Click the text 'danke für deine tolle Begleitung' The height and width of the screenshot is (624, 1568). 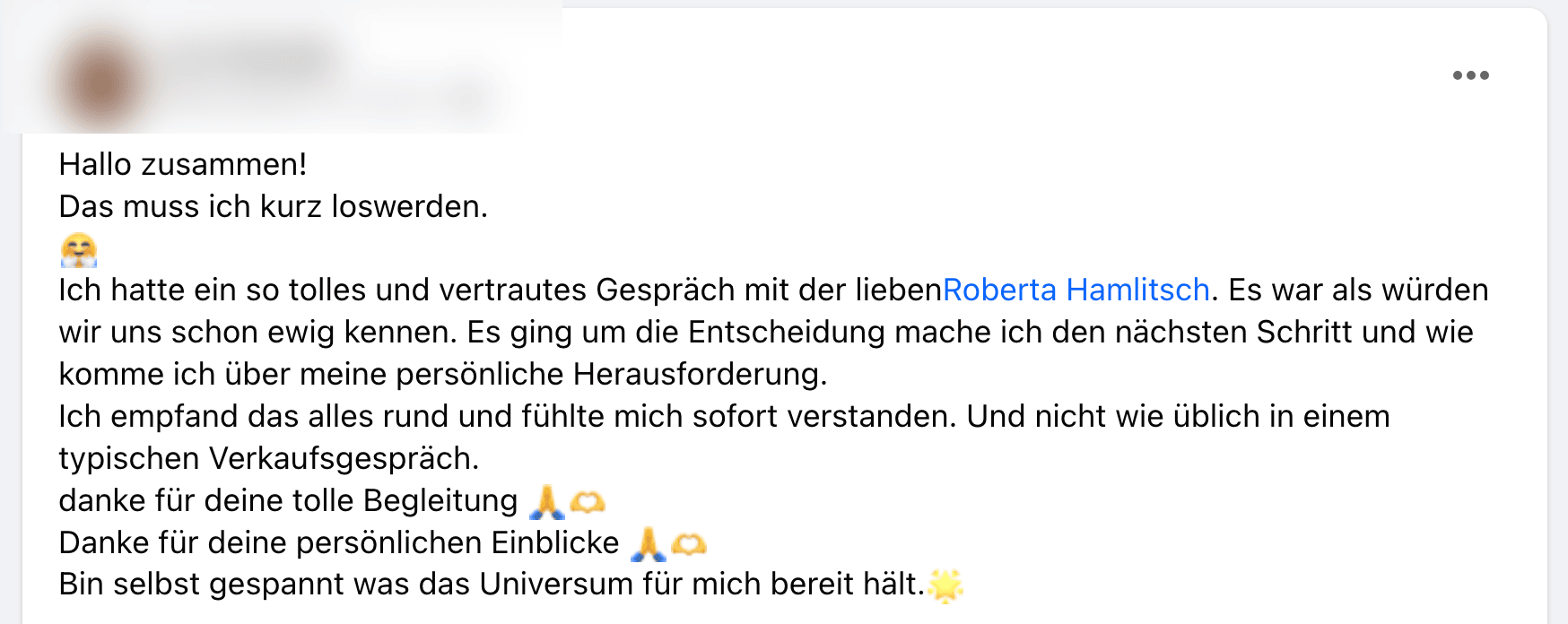pyautogui.click(x=288, y=500)
